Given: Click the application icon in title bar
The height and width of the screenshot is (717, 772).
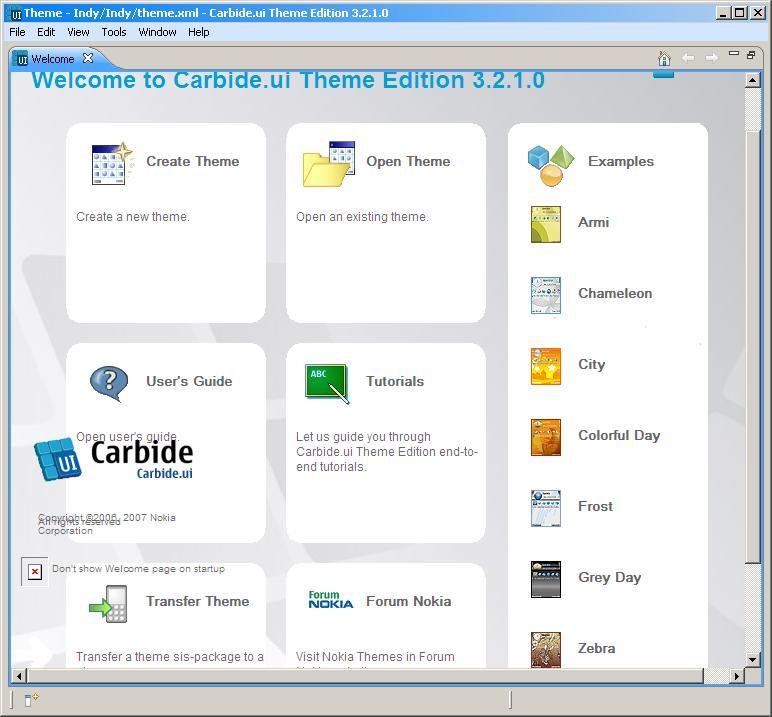Looking at the screenshot, I should click(16, 13).
